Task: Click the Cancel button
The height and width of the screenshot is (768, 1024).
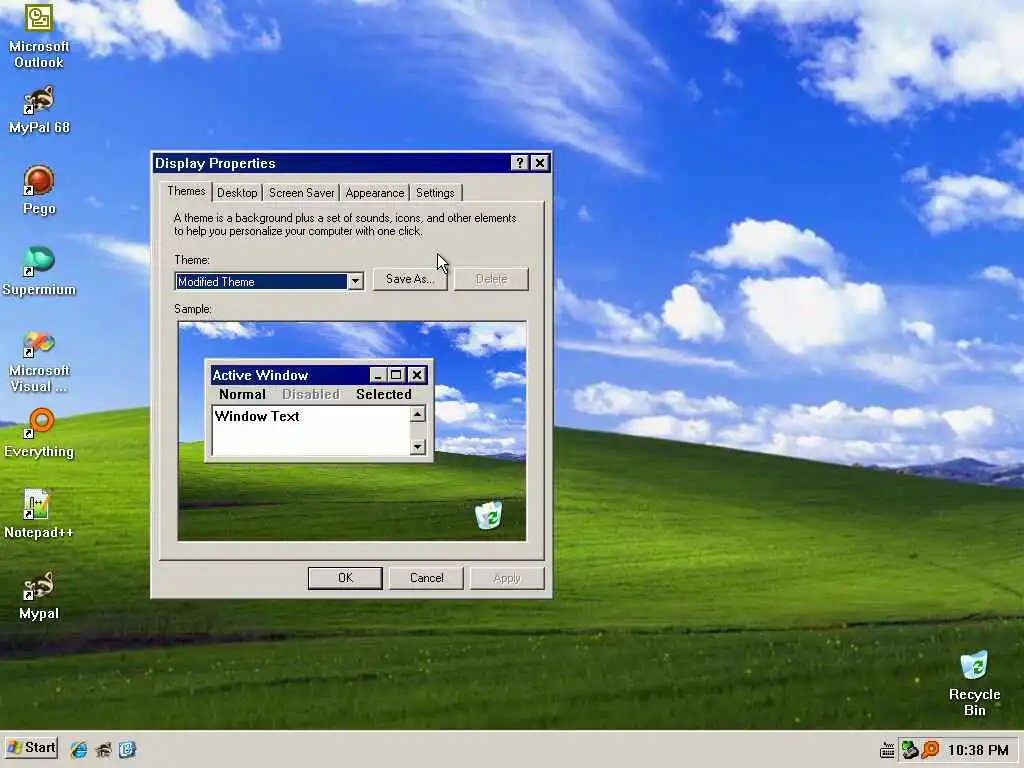Action: point(426,578)
